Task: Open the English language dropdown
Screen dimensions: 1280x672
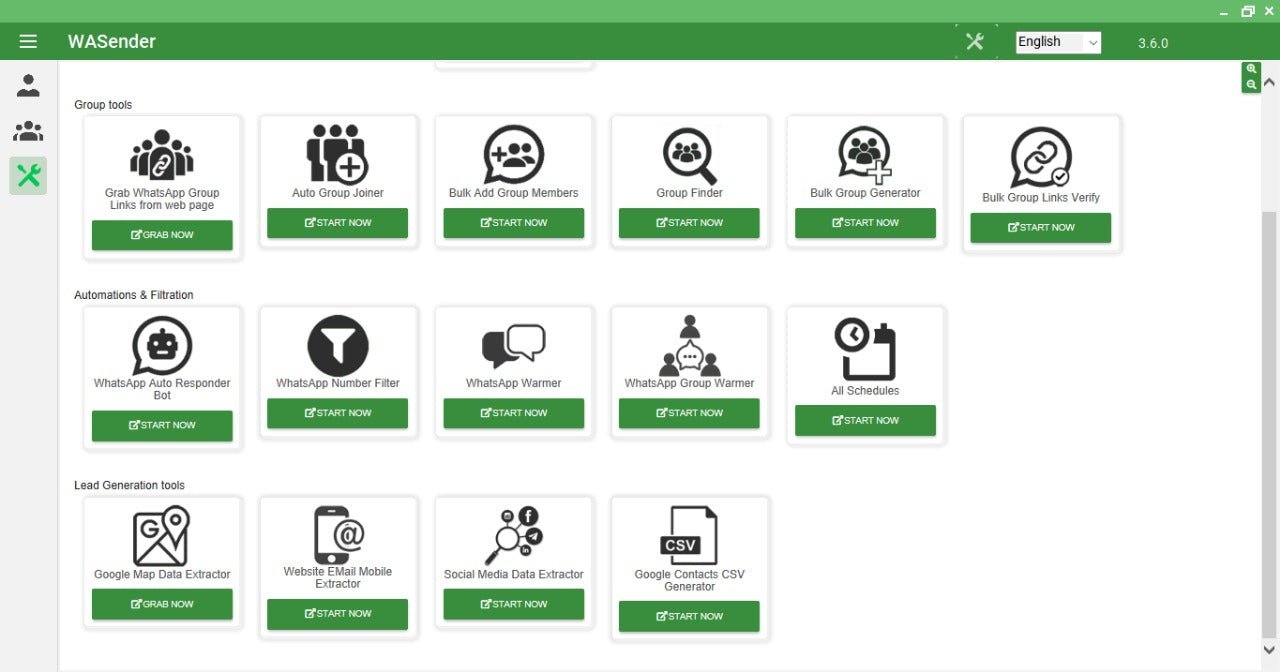Action: pyautogui.click(x=1058, y=42)
